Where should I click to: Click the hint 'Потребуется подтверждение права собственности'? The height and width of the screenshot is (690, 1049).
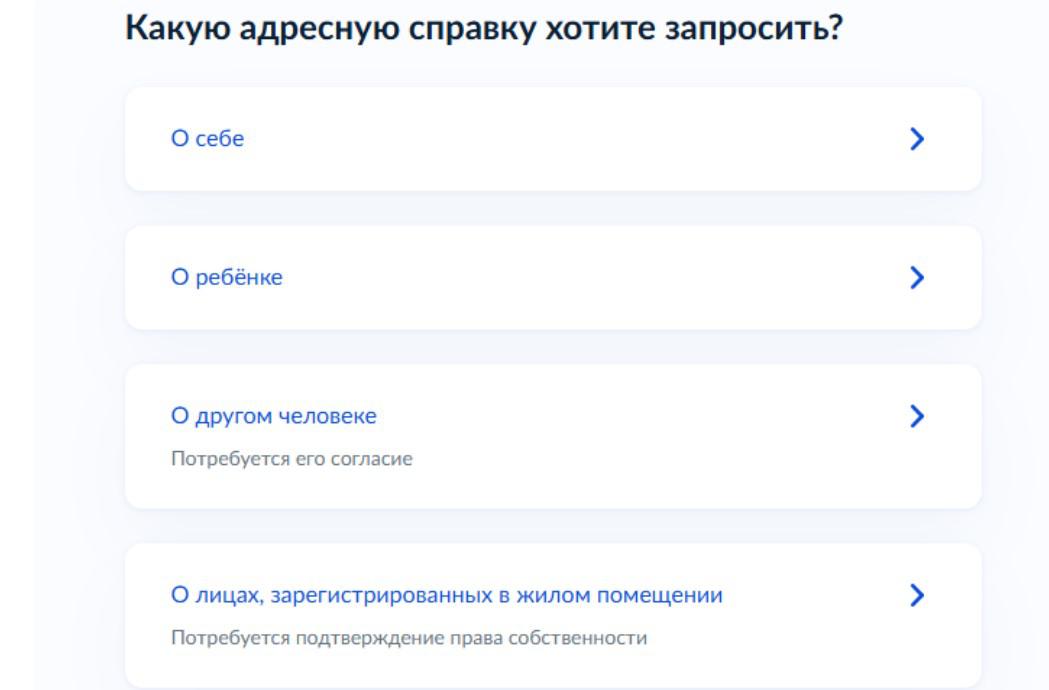(409, 638)
